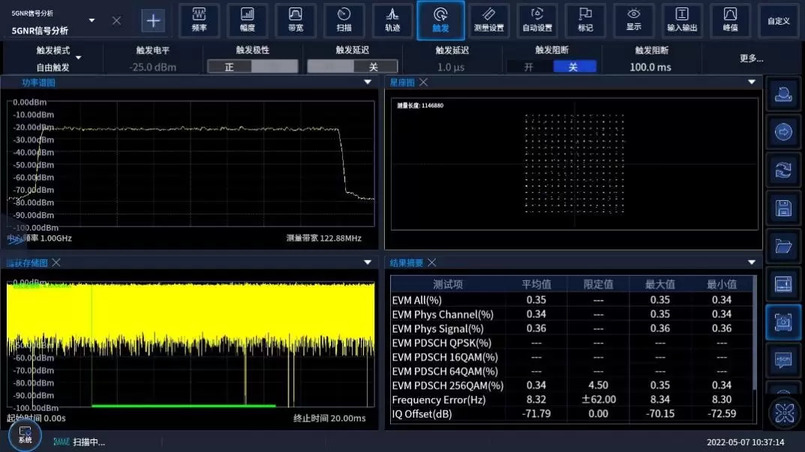
Task: Open the folder icon in right sidebar
Action: (783, 246)
